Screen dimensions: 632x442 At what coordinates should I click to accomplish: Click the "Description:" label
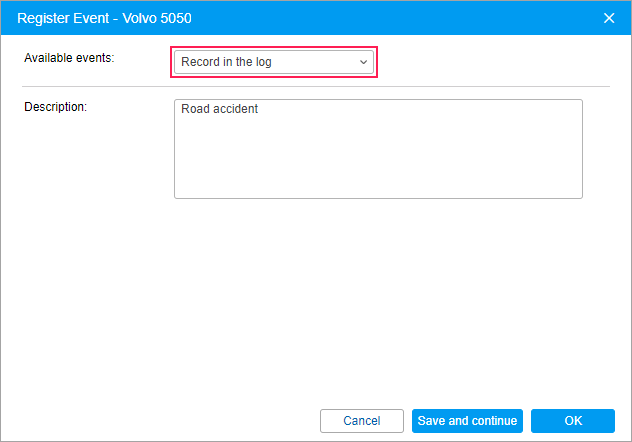(x=56, y=106)
